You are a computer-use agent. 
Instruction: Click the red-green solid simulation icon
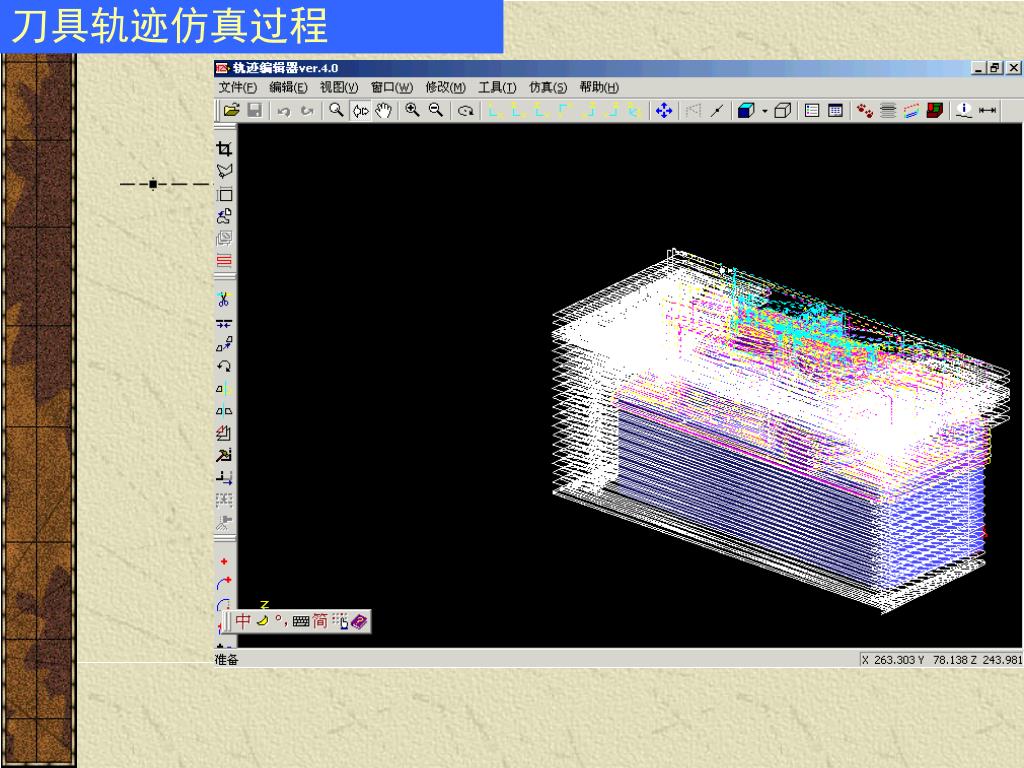click(935, 110)
